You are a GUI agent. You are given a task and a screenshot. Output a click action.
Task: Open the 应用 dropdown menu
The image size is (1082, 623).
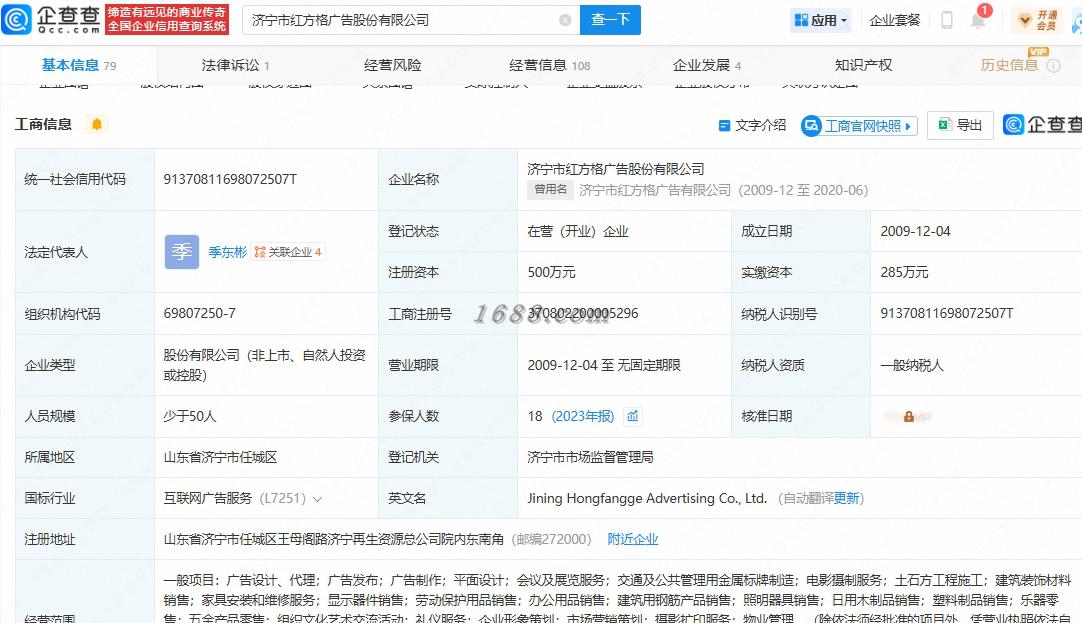click(x=820, y=20)
